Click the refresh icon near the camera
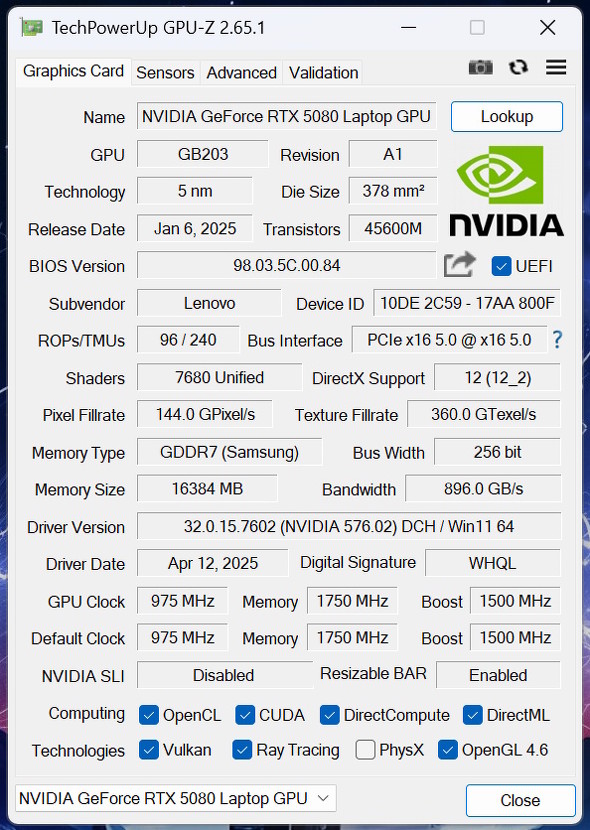Image resolution: width=590 pixels, height=830 pixels. pyautogui.click(x=518, y=67)
